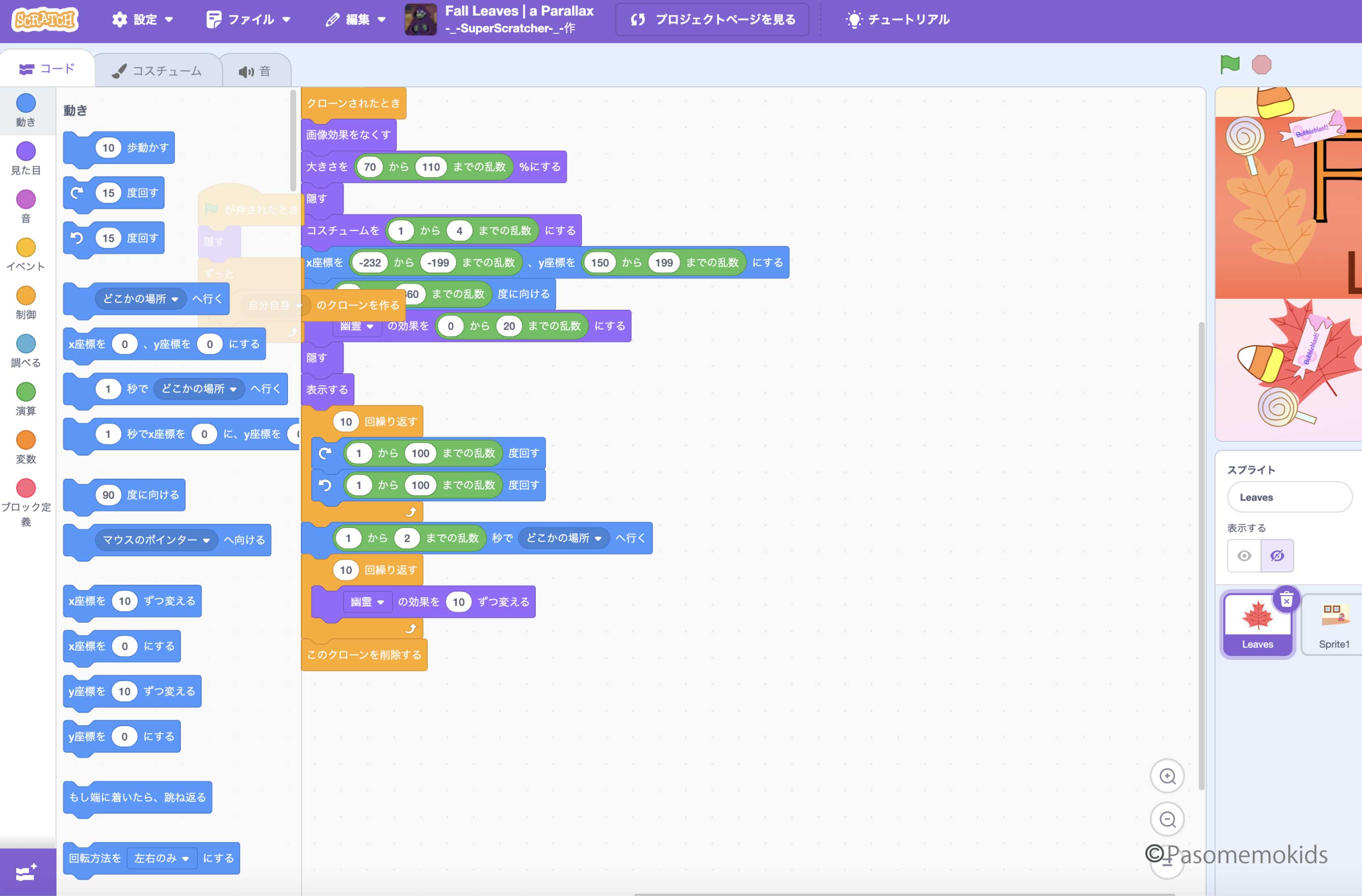Switch to the 音 sounds tab
Image resolution: width=1362 pixels, height=896 pixels.
click(x=255, y=71)
